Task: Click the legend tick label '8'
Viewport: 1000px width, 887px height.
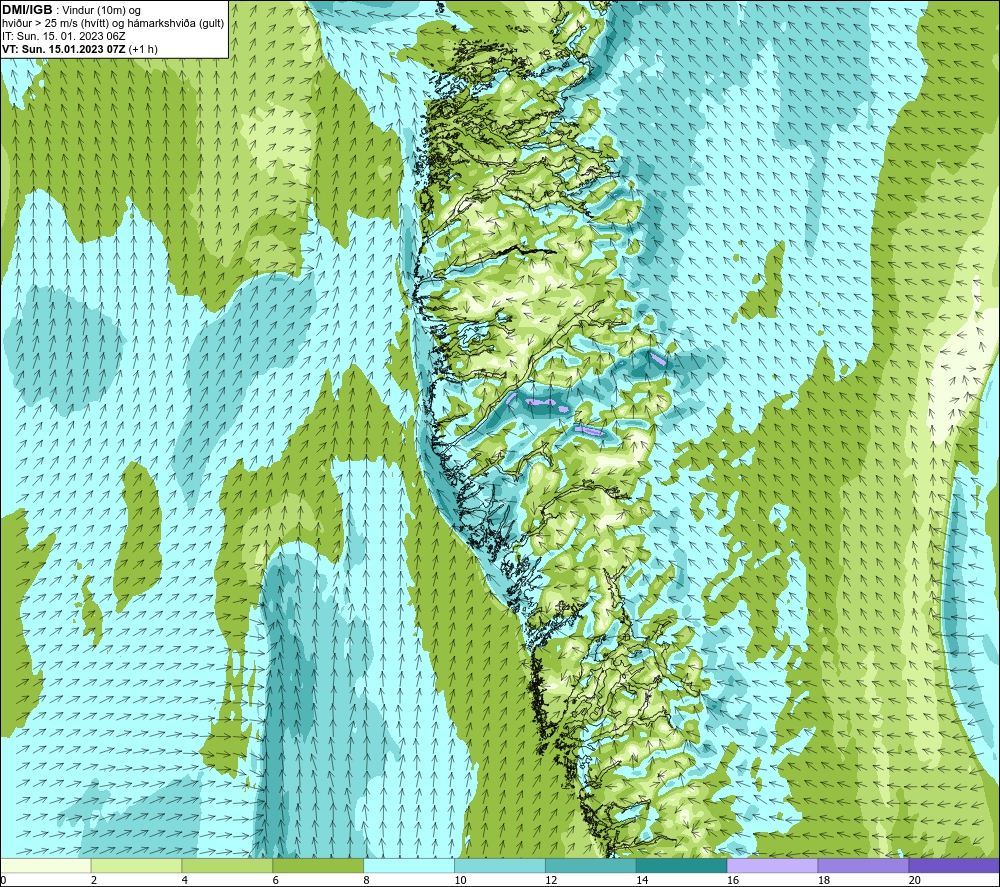Action: click(367, 881)
